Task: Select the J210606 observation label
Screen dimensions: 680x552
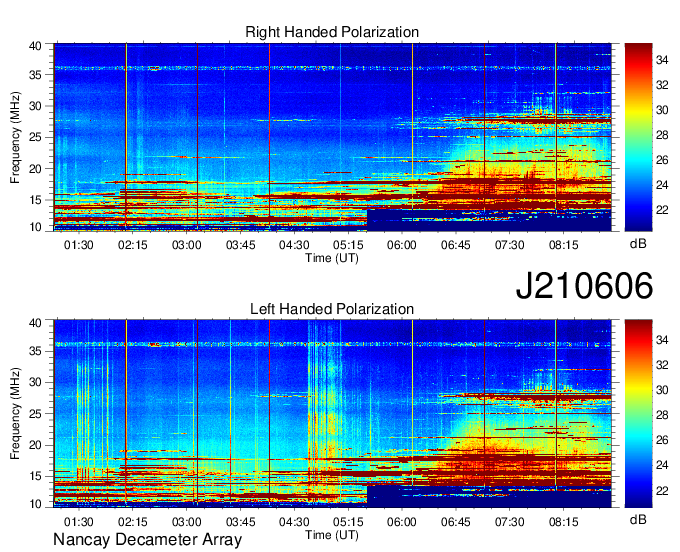Action: pyautogui.click(x=584, y=285)
